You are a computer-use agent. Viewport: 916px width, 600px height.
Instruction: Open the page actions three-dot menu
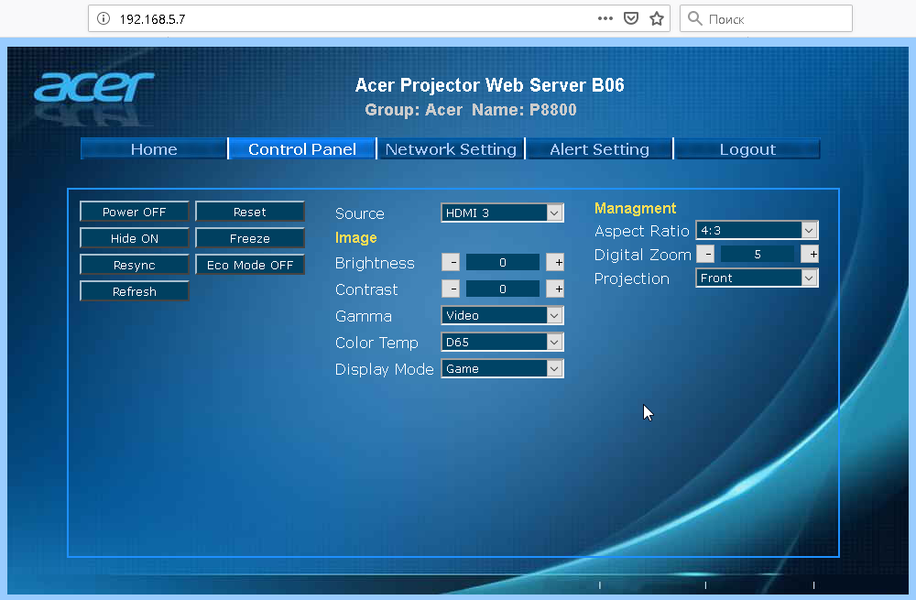[x=605, y=19]
